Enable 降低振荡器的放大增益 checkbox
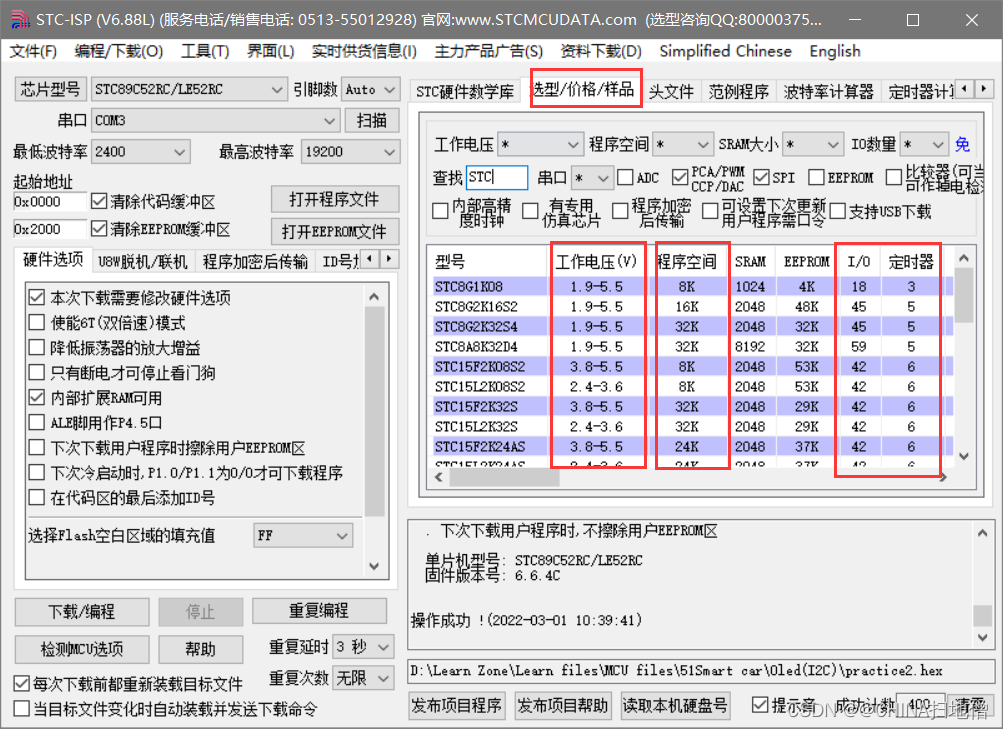1003x729 pixels. pos(37,347)
